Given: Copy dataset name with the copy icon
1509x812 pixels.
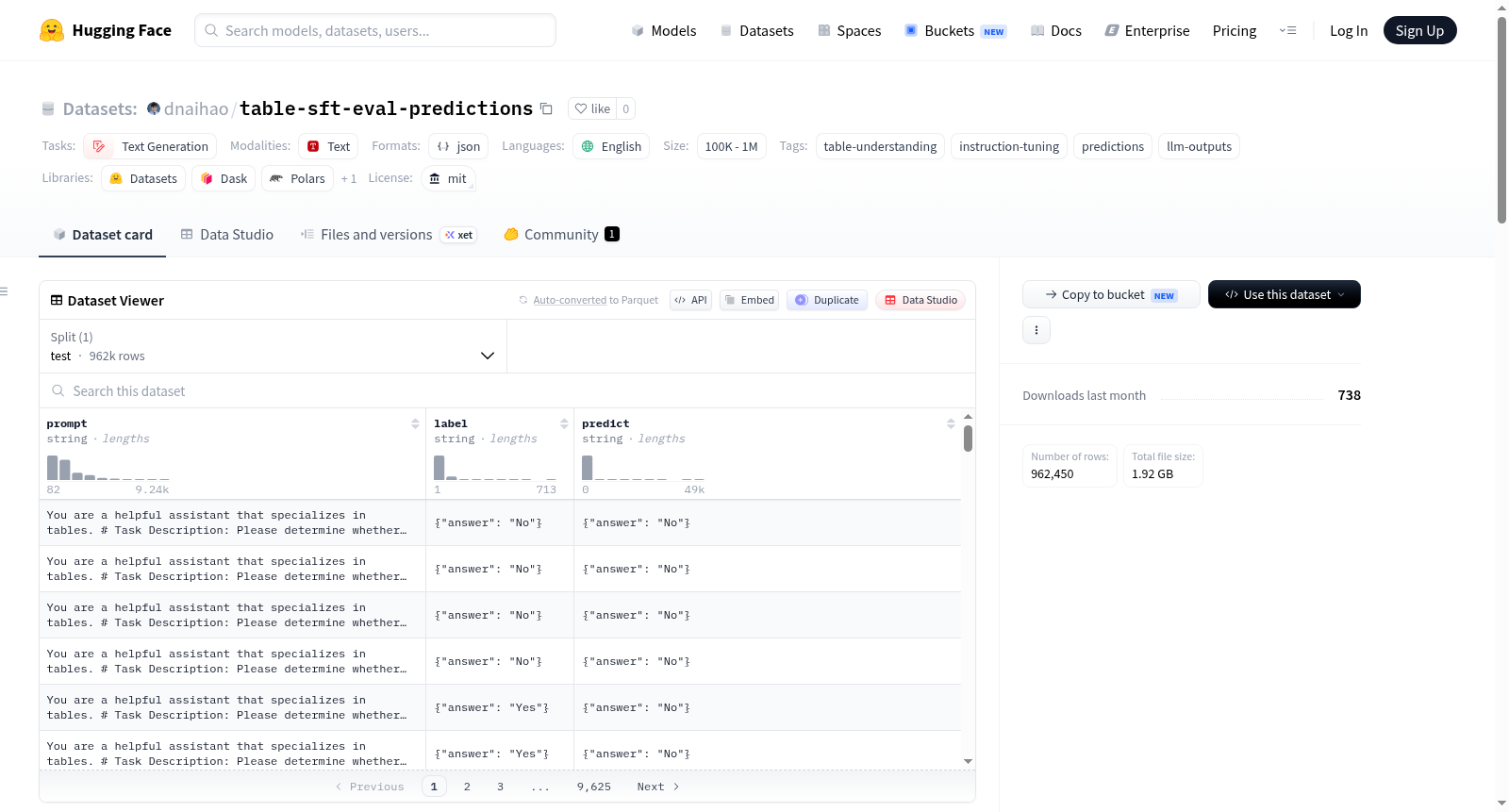Looking at the screenshot, I should [x=546, y=108].
